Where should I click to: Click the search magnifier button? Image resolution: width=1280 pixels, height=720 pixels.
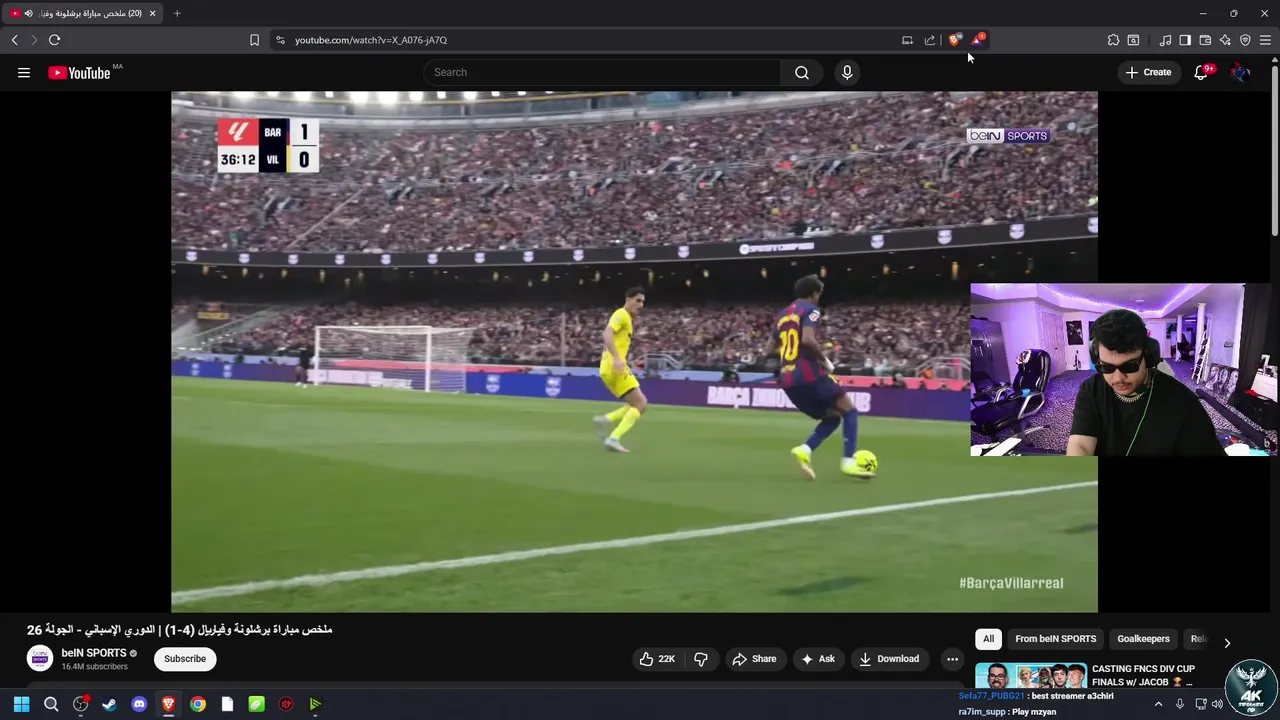(802, 72)
